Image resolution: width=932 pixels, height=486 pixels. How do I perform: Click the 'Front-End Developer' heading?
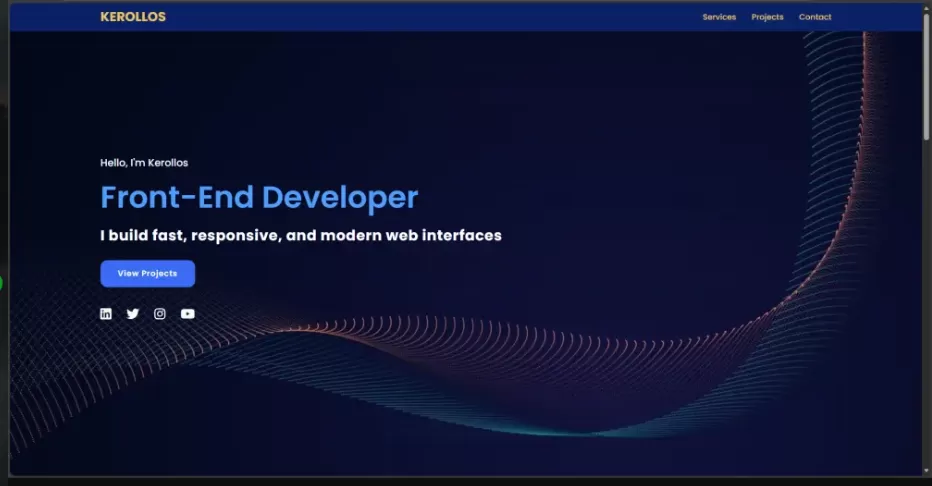259,197
